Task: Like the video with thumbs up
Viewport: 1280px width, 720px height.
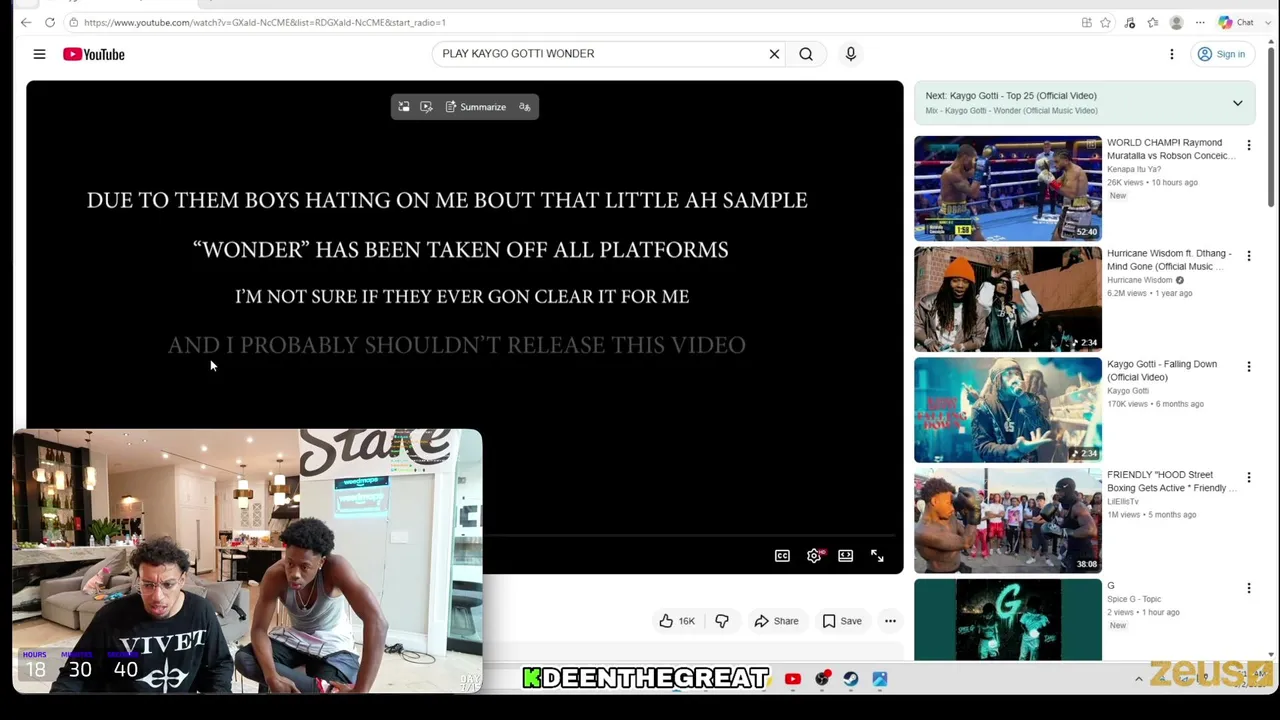Action: 677,621
